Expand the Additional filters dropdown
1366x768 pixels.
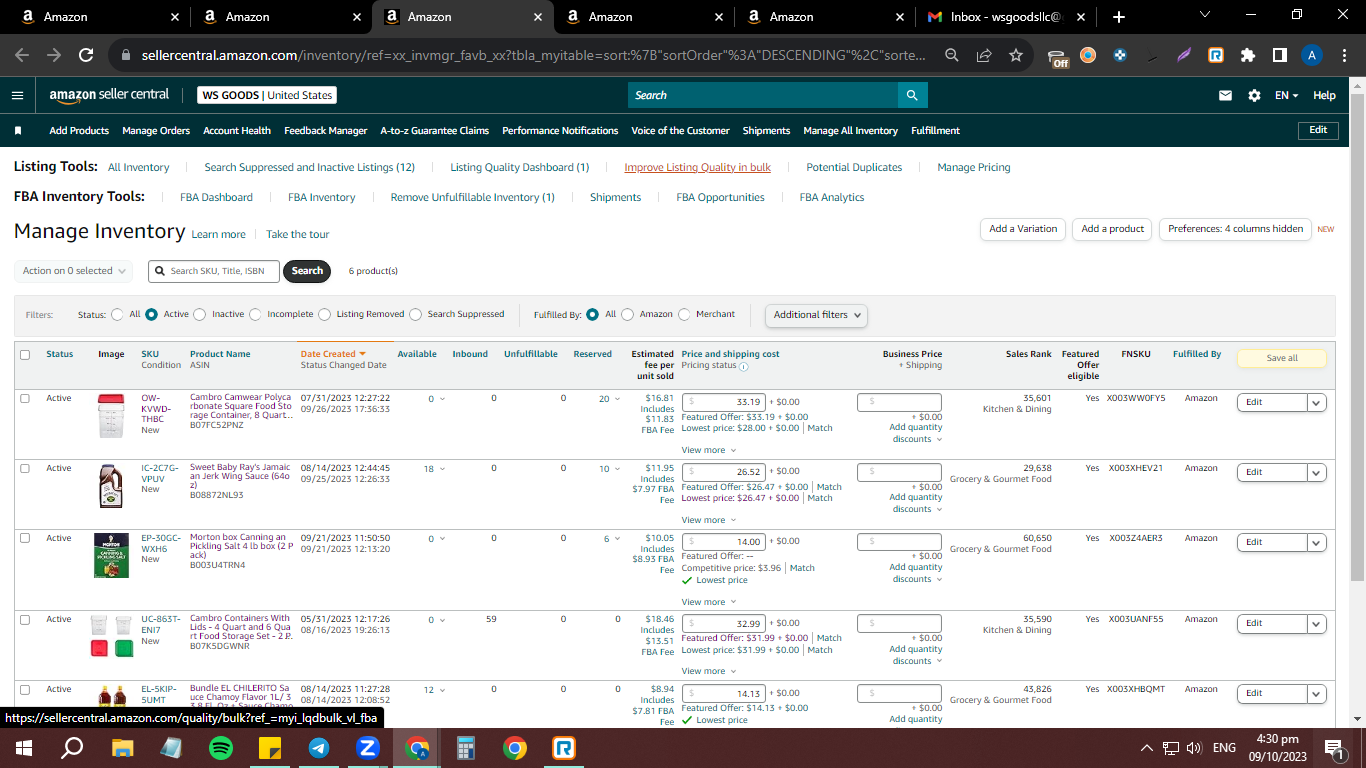point(816,315)
